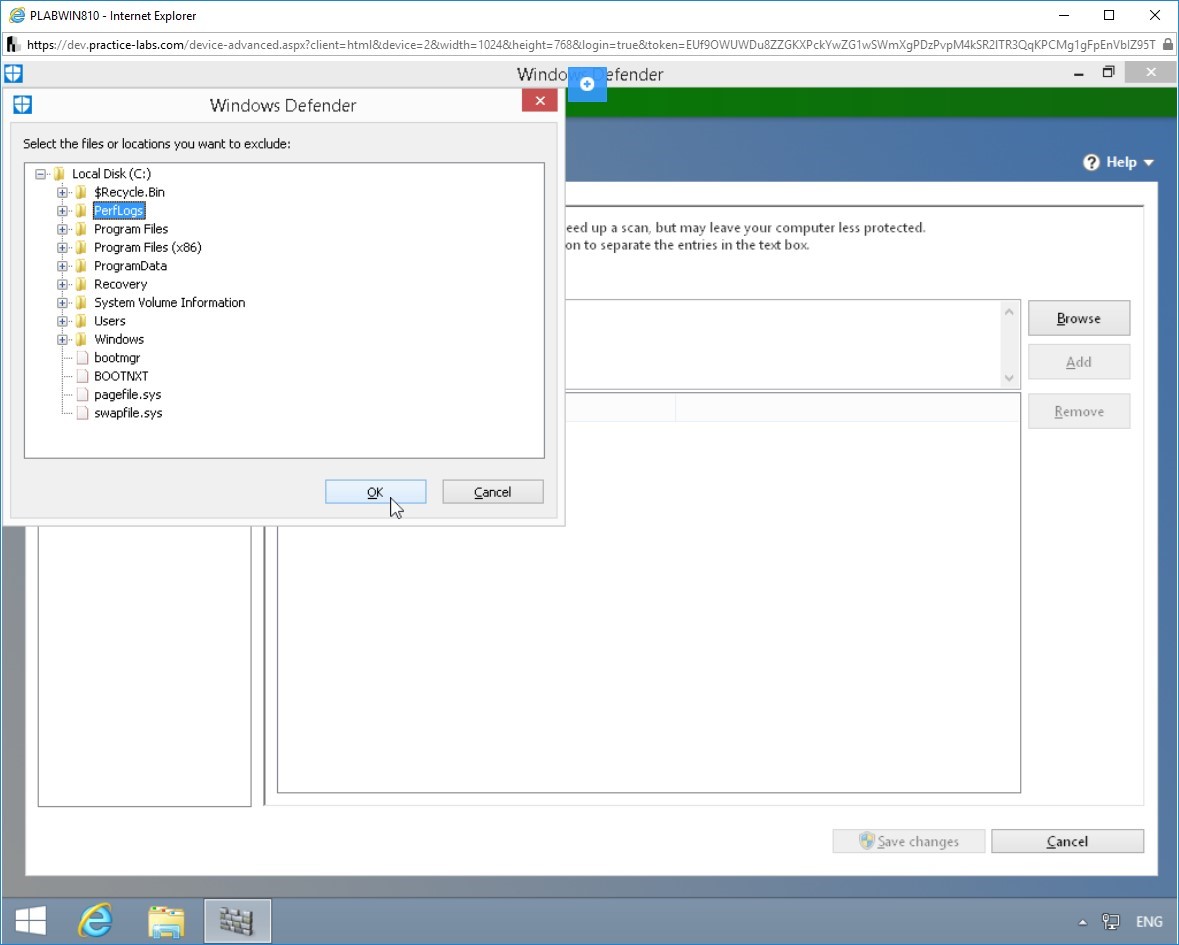
Task: Show hidden system tray icons
Action: click(x=1083, y=922)
